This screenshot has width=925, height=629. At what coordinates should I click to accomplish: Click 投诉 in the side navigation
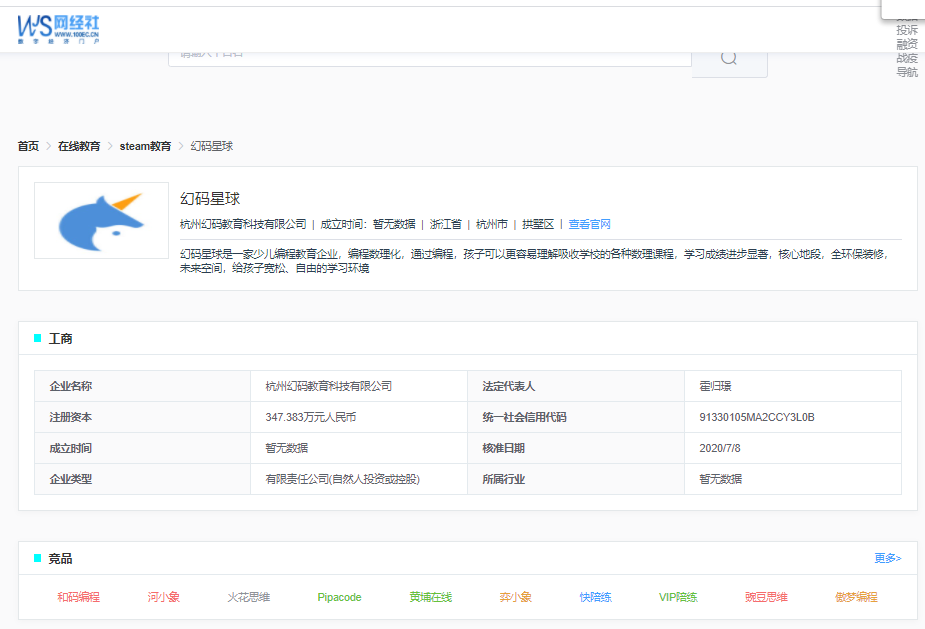(x=907, y=30)
